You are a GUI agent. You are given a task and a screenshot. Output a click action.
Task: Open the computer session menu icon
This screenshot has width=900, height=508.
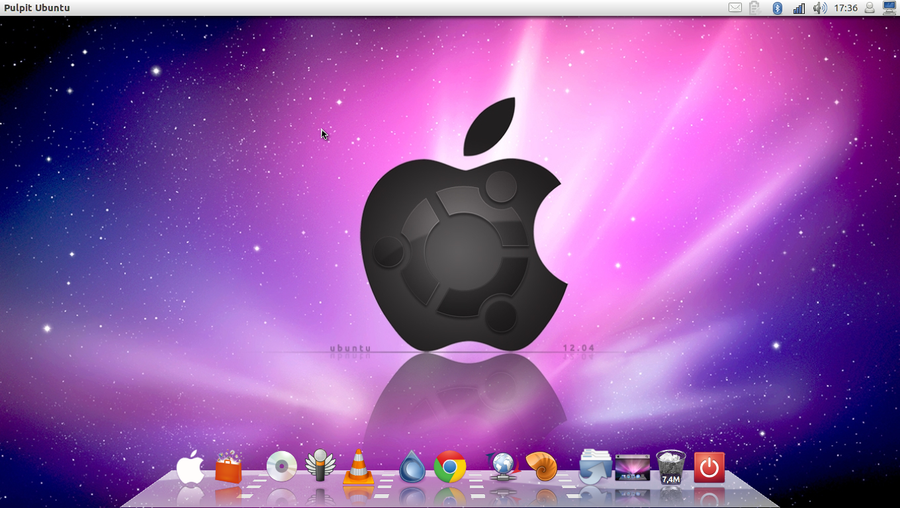889,7
